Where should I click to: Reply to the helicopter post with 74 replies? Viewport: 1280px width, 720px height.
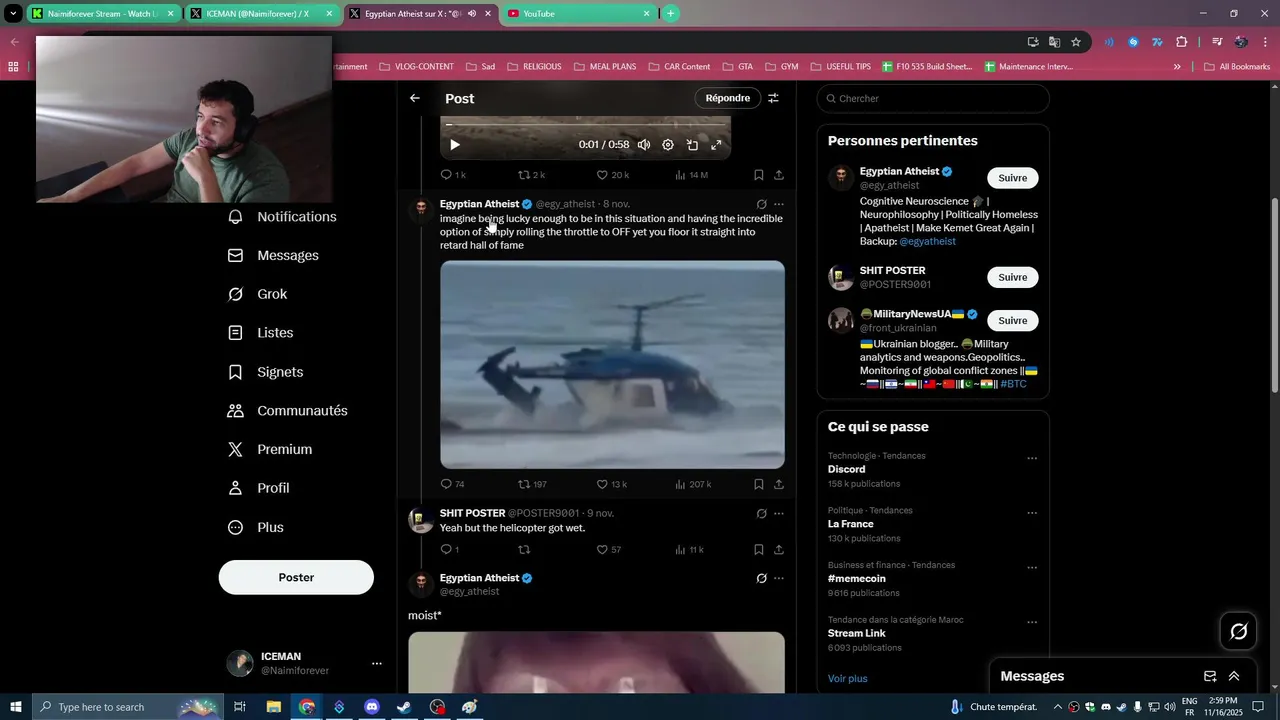pos(453,484)
